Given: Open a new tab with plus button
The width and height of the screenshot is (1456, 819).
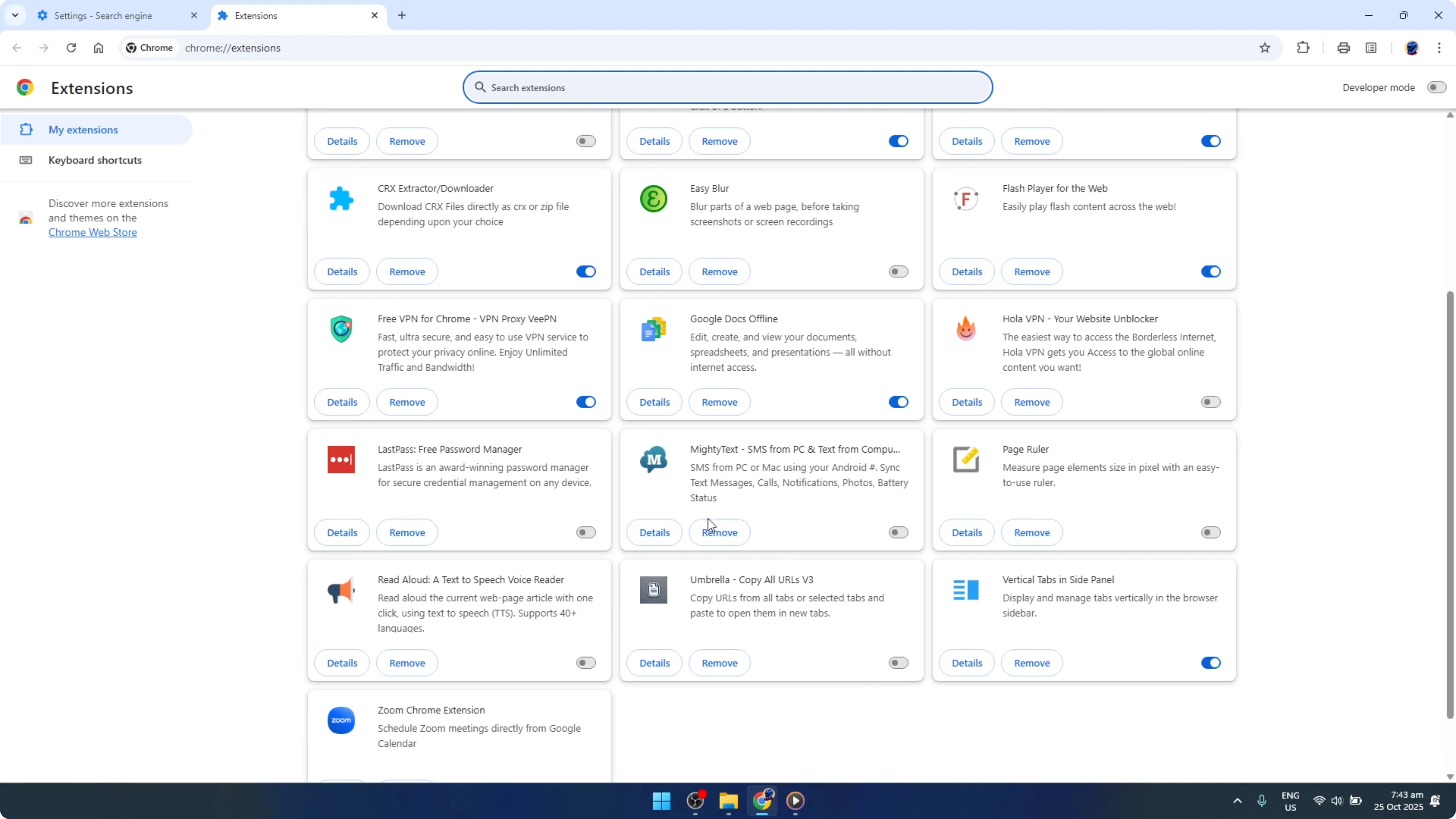Looking at the screenshot, I should point(402,15).
